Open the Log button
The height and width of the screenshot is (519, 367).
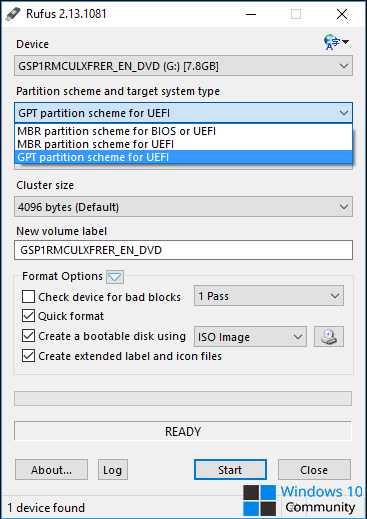(x=113, y=470)
